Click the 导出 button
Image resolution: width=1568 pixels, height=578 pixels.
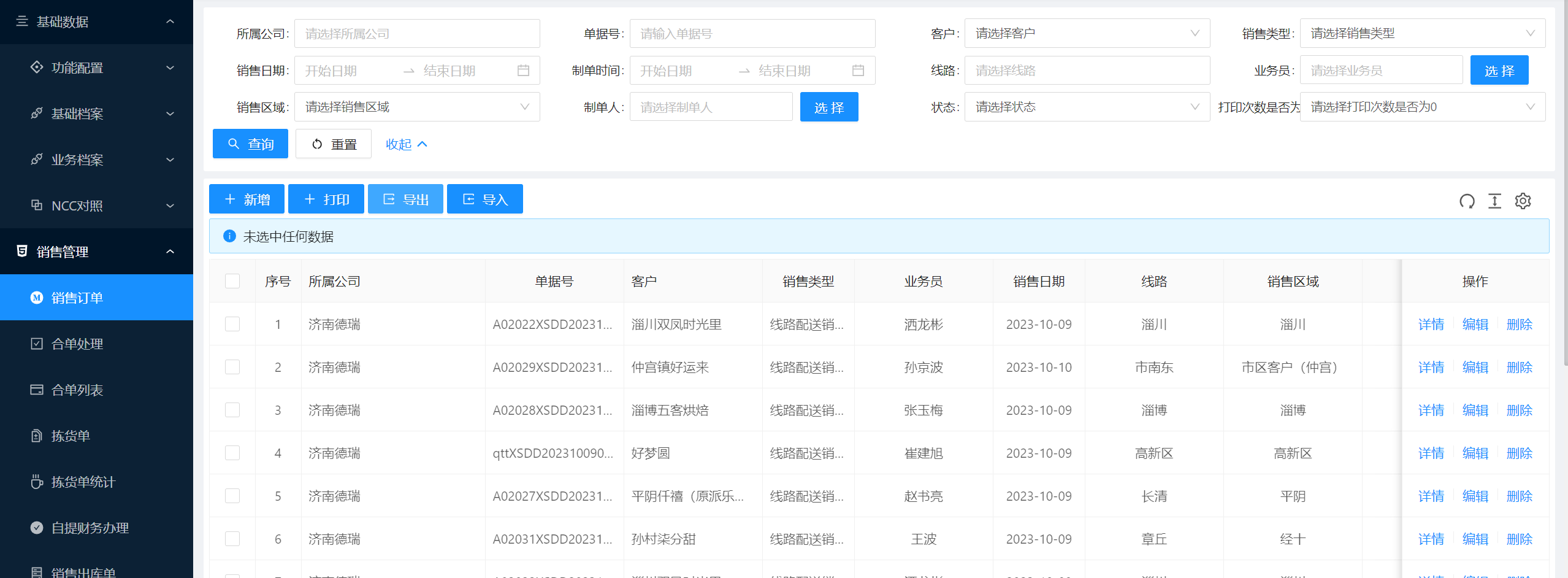(405, 199)
